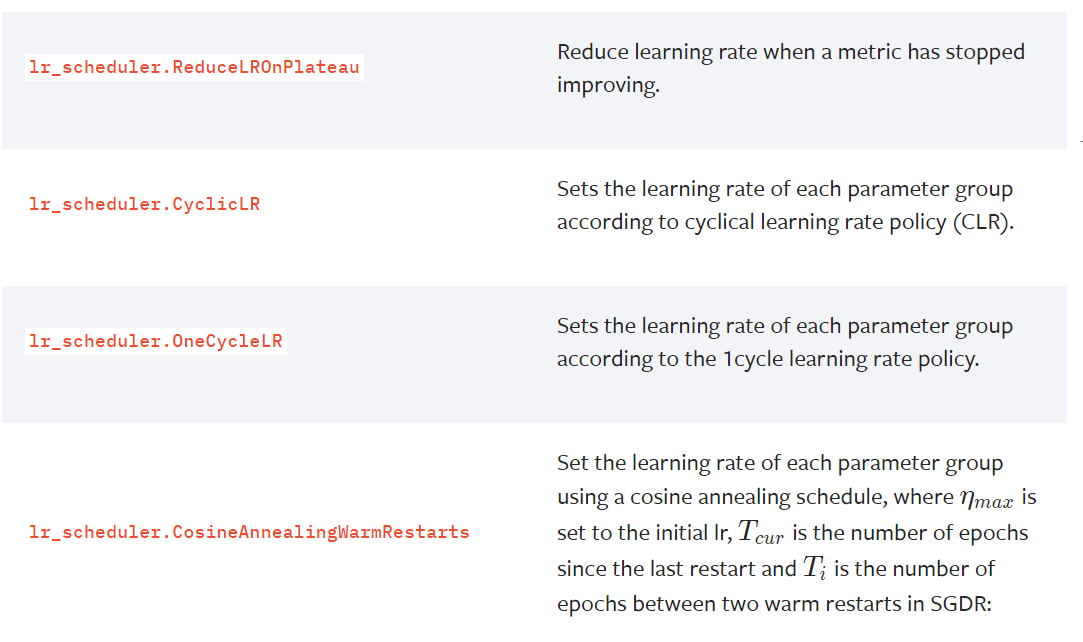Click the OneCycleLR description about 1cycle policy

[785, 342]
